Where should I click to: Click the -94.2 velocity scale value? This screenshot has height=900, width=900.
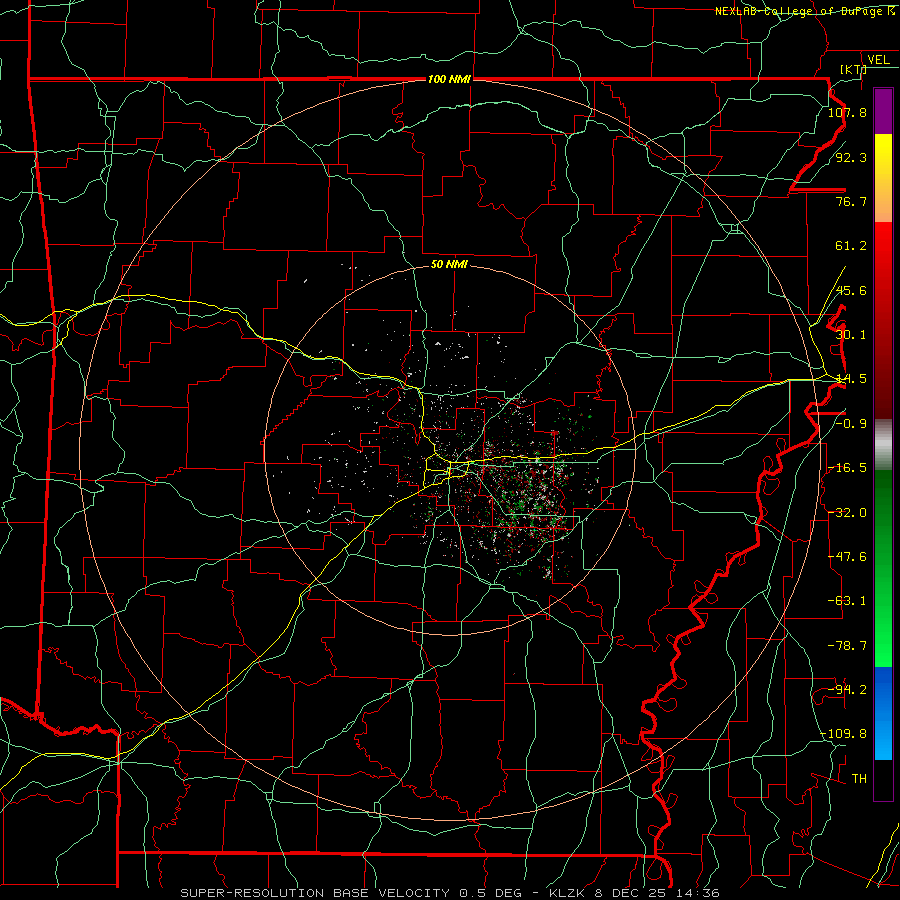[x=847, y=690]
